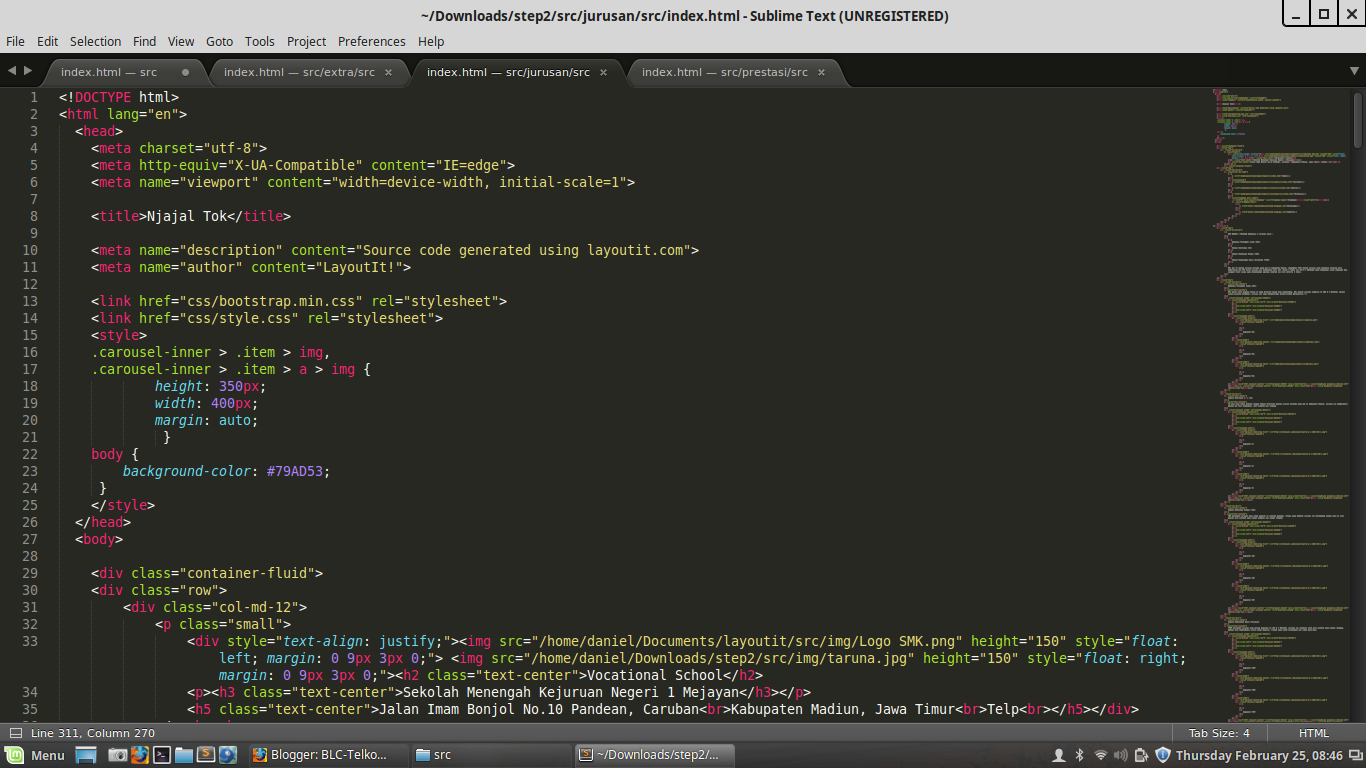Open the Tab Size: 4 selector
The image size is (1366, 768).
[1218, 733]
